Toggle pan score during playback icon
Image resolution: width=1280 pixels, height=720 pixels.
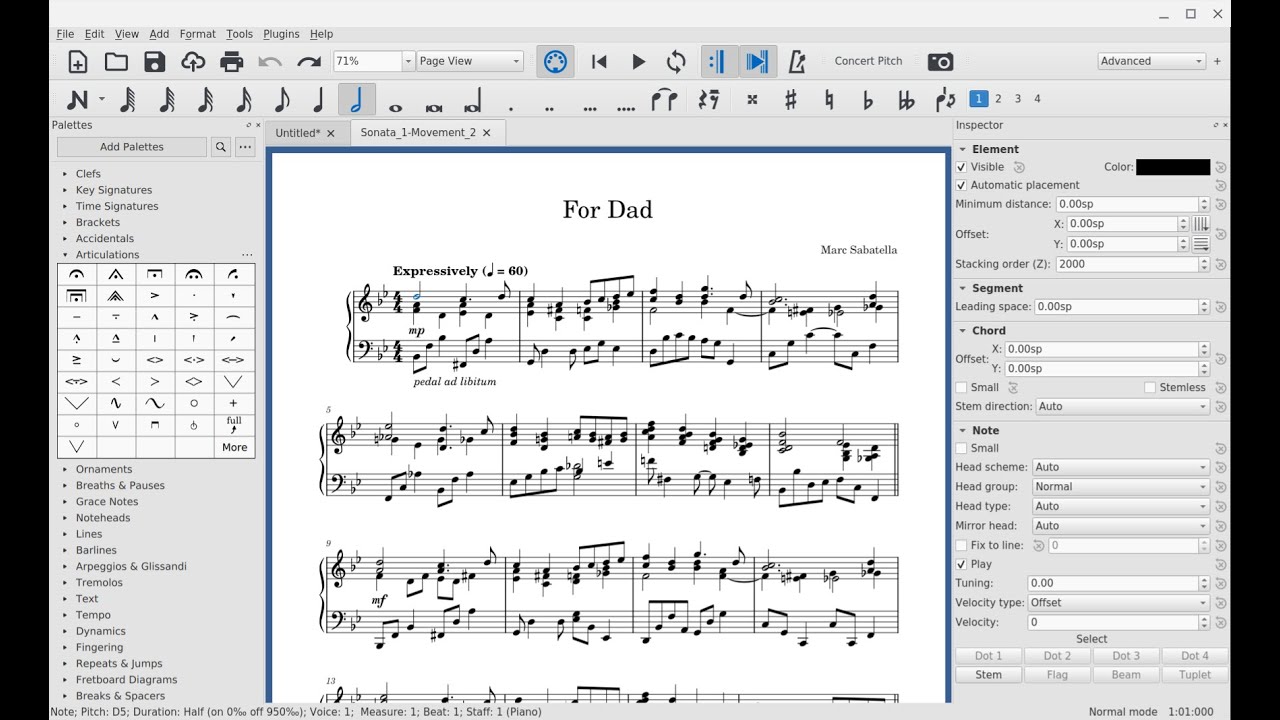tap(757, 62)
